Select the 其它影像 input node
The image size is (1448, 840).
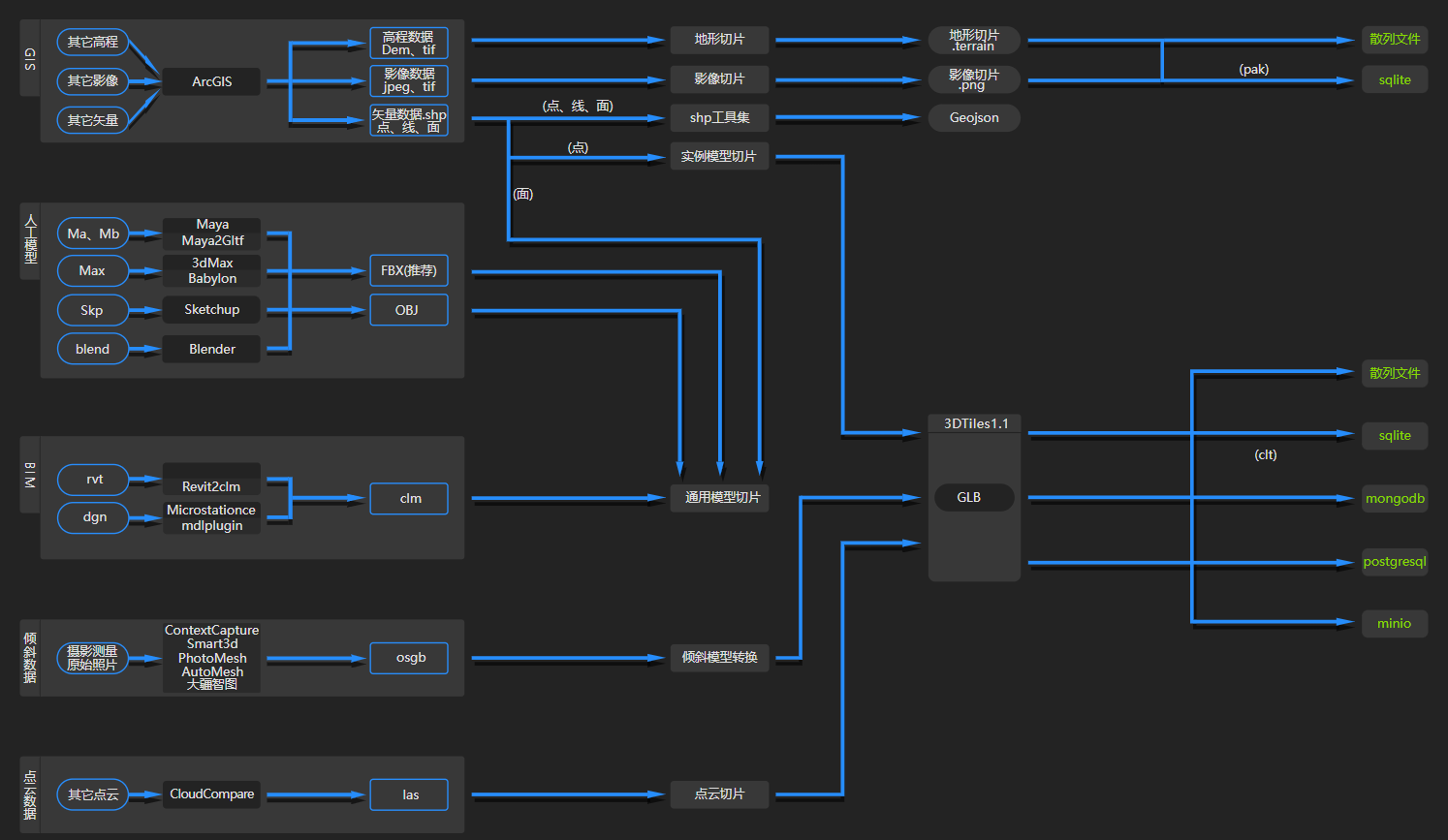pyautogui.click(x=93, y=80)
